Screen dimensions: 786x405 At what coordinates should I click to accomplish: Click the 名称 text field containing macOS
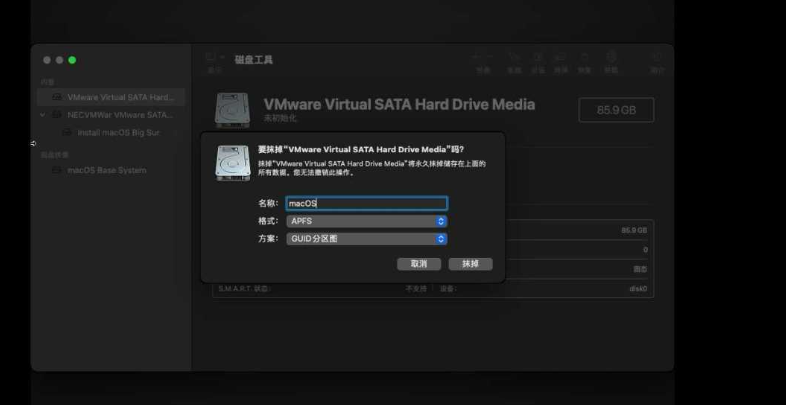point(366,203)
